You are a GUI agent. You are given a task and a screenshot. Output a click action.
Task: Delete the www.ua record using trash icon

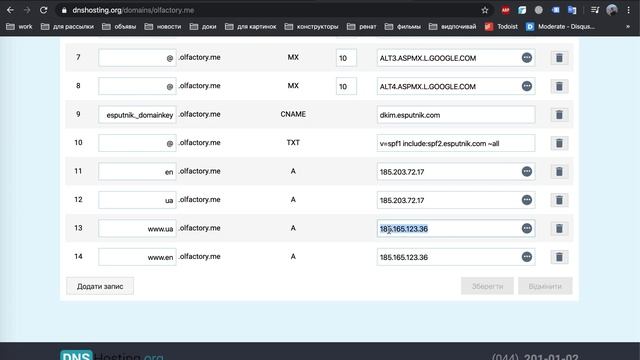point(559,229)
